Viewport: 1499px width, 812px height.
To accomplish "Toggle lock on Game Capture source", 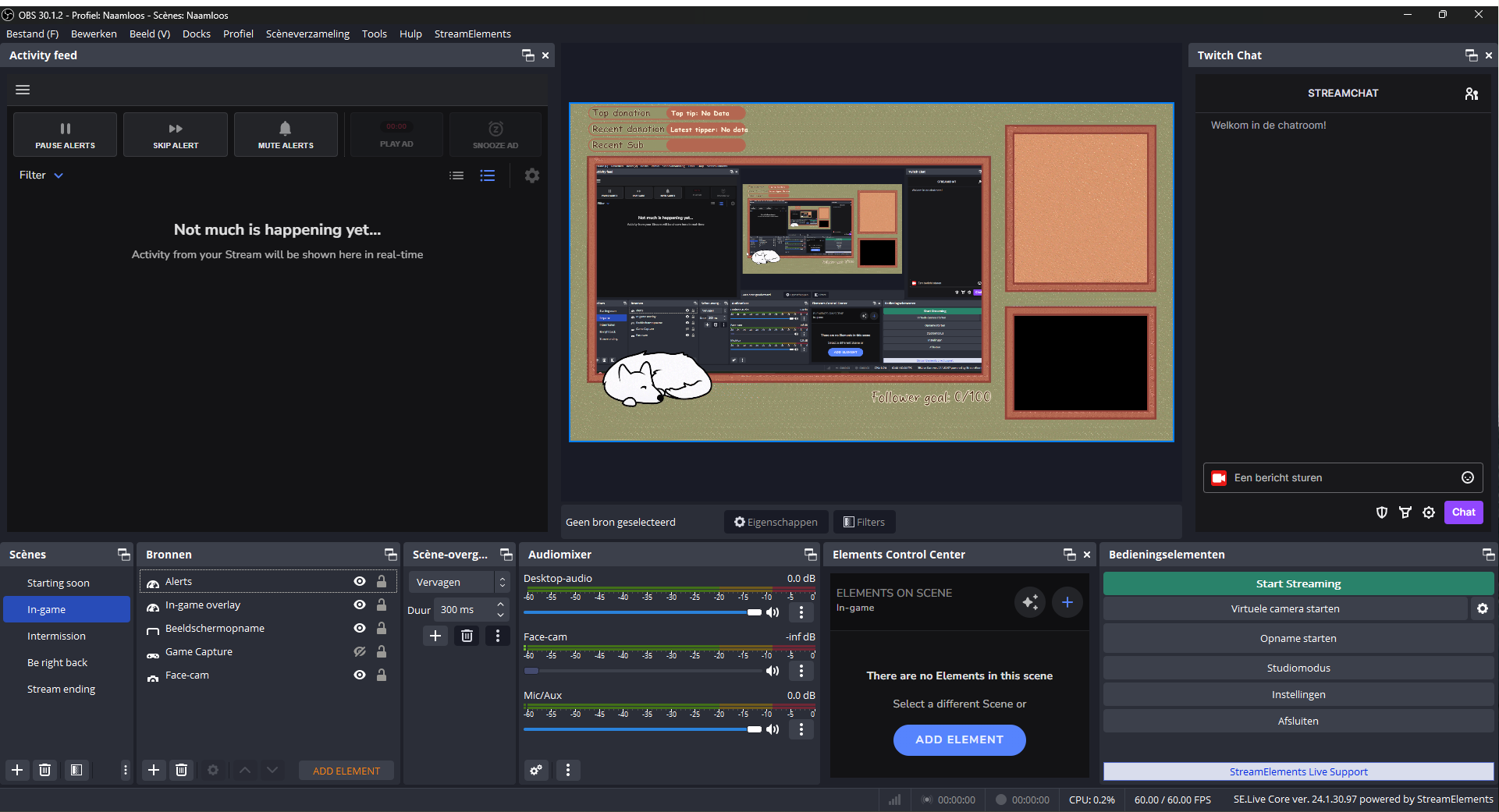I will pyautogui.click(x=382, y=651).
